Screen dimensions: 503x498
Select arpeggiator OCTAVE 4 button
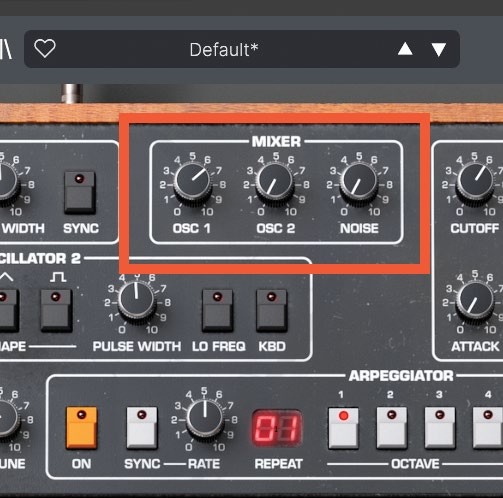point(488,428)
